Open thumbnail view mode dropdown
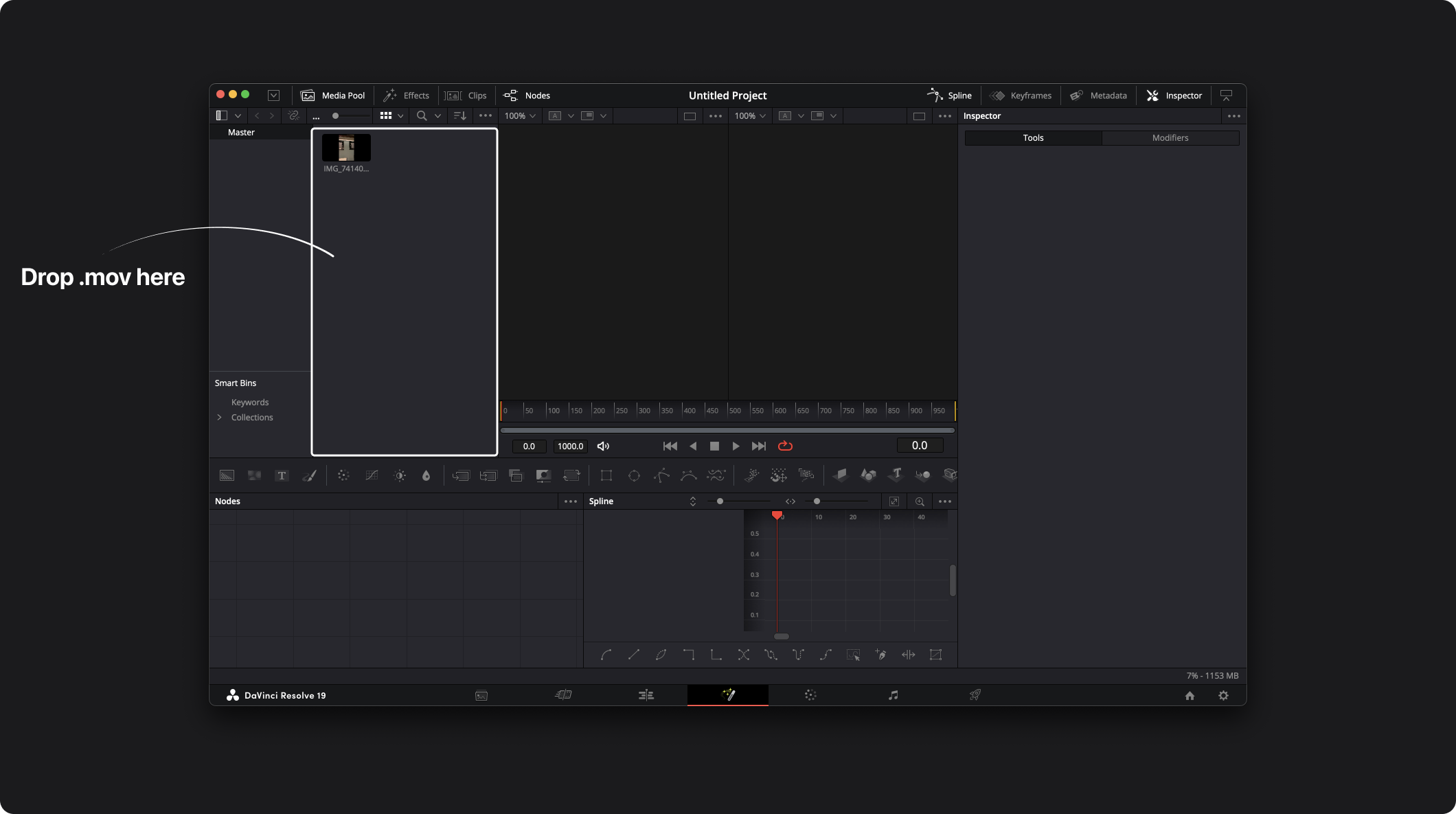Screen dimensions: 1456x814 coord(400,115)
